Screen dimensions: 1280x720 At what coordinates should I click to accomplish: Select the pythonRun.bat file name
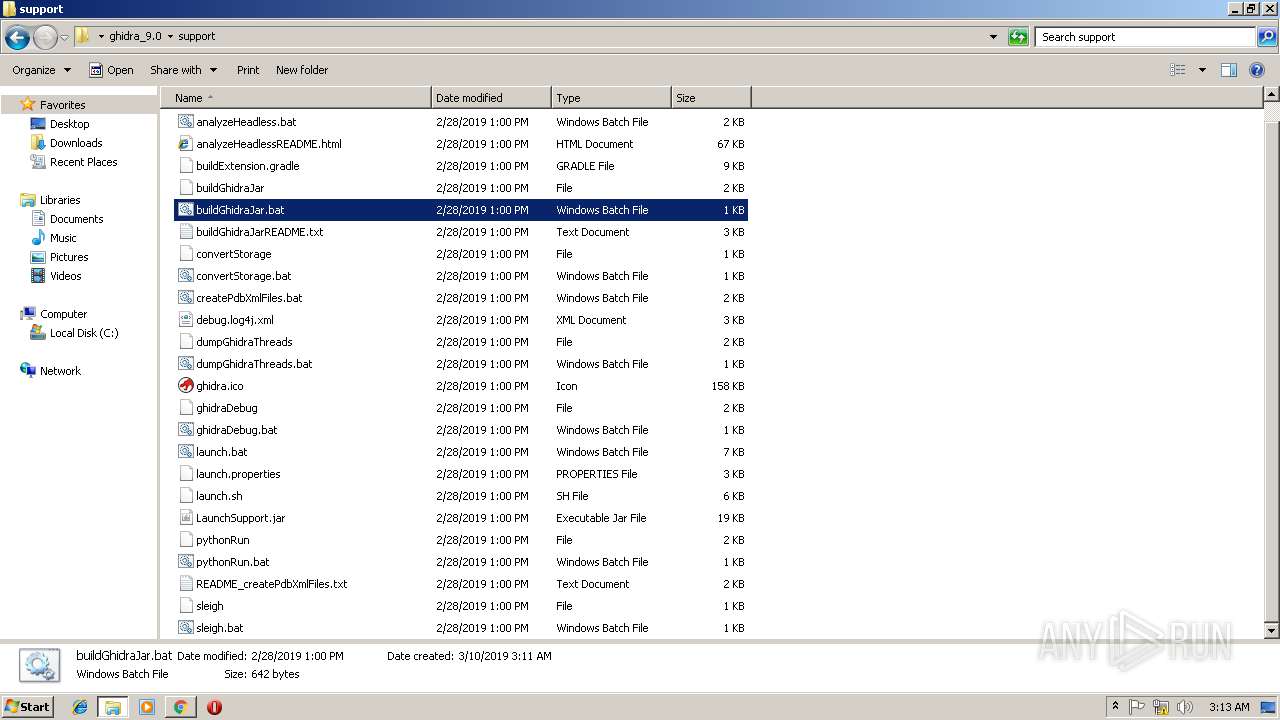click(x=233, y=562)
